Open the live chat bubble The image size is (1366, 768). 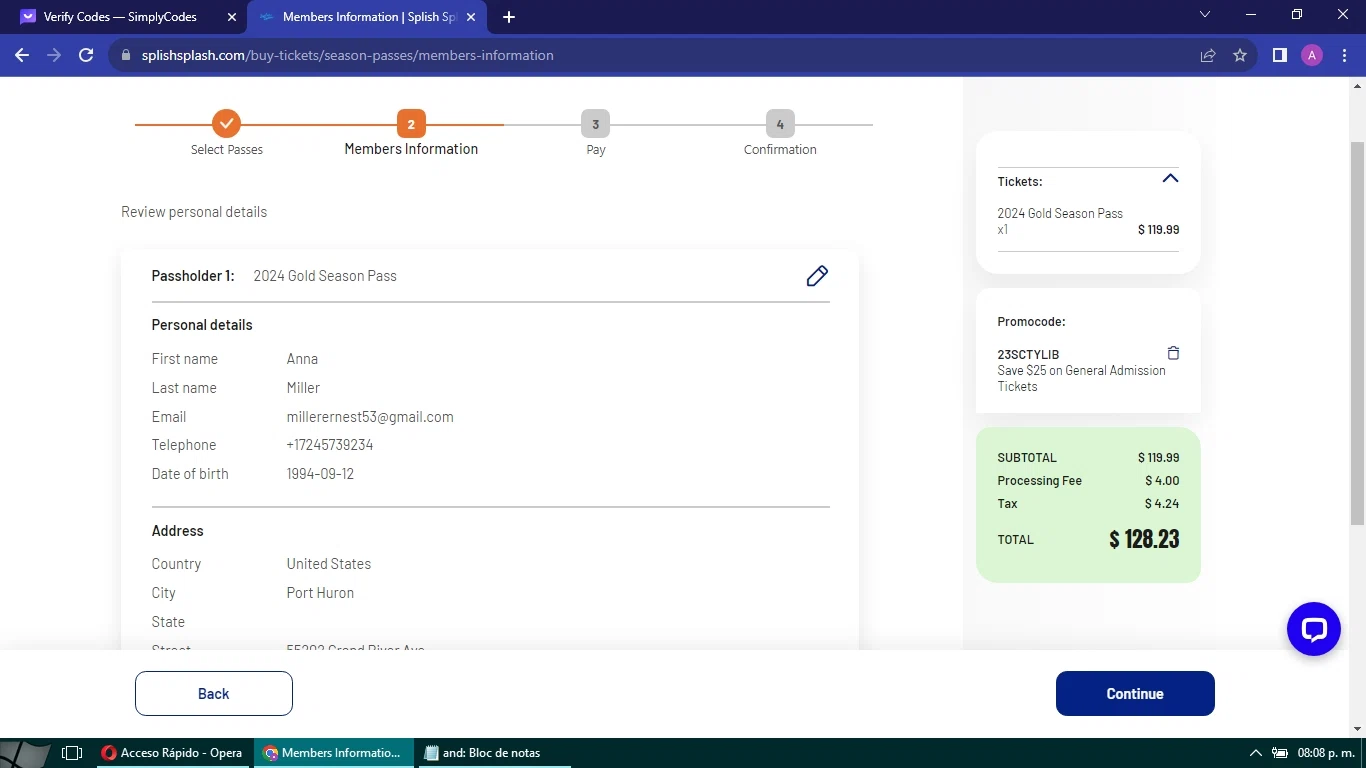point(1312,629)
